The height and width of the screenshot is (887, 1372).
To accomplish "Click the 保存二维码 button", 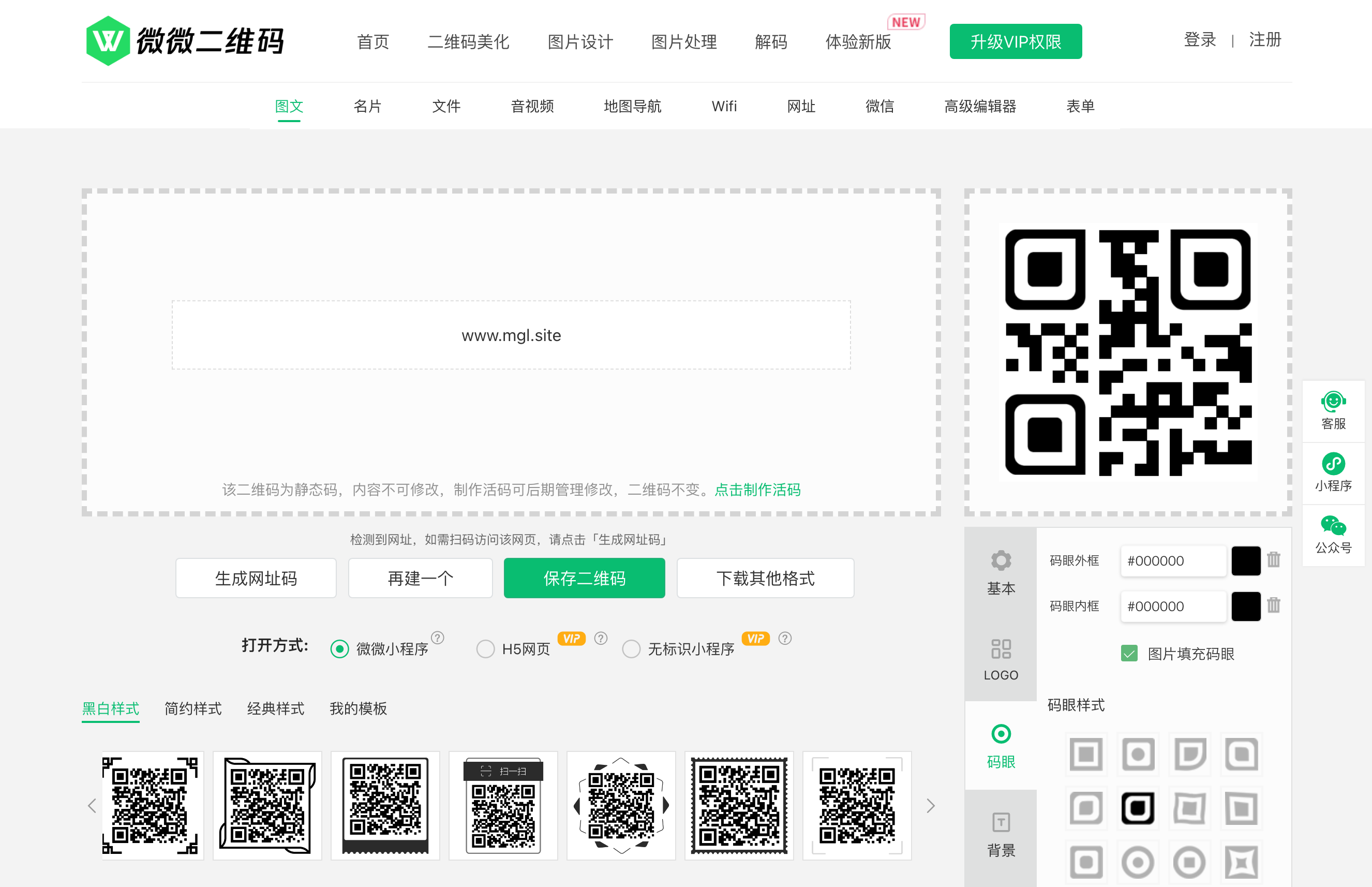I will [x=584, y=578].
